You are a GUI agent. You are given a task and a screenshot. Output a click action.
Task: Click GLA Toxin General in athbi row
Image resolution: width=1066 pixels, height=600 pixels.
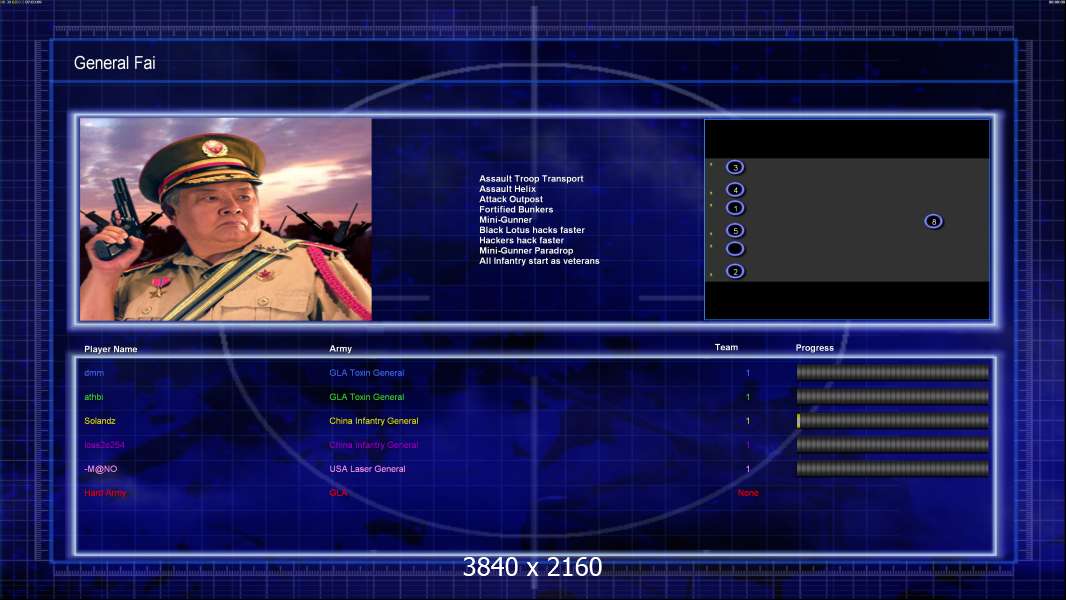click(x=366, y=397)
